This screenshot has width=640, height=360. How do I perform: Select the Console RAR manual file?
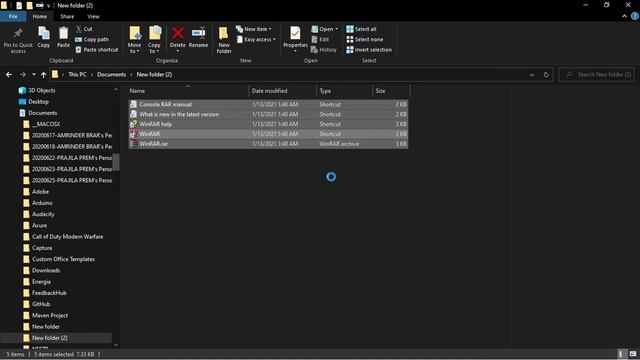click(x=268, y=104)
